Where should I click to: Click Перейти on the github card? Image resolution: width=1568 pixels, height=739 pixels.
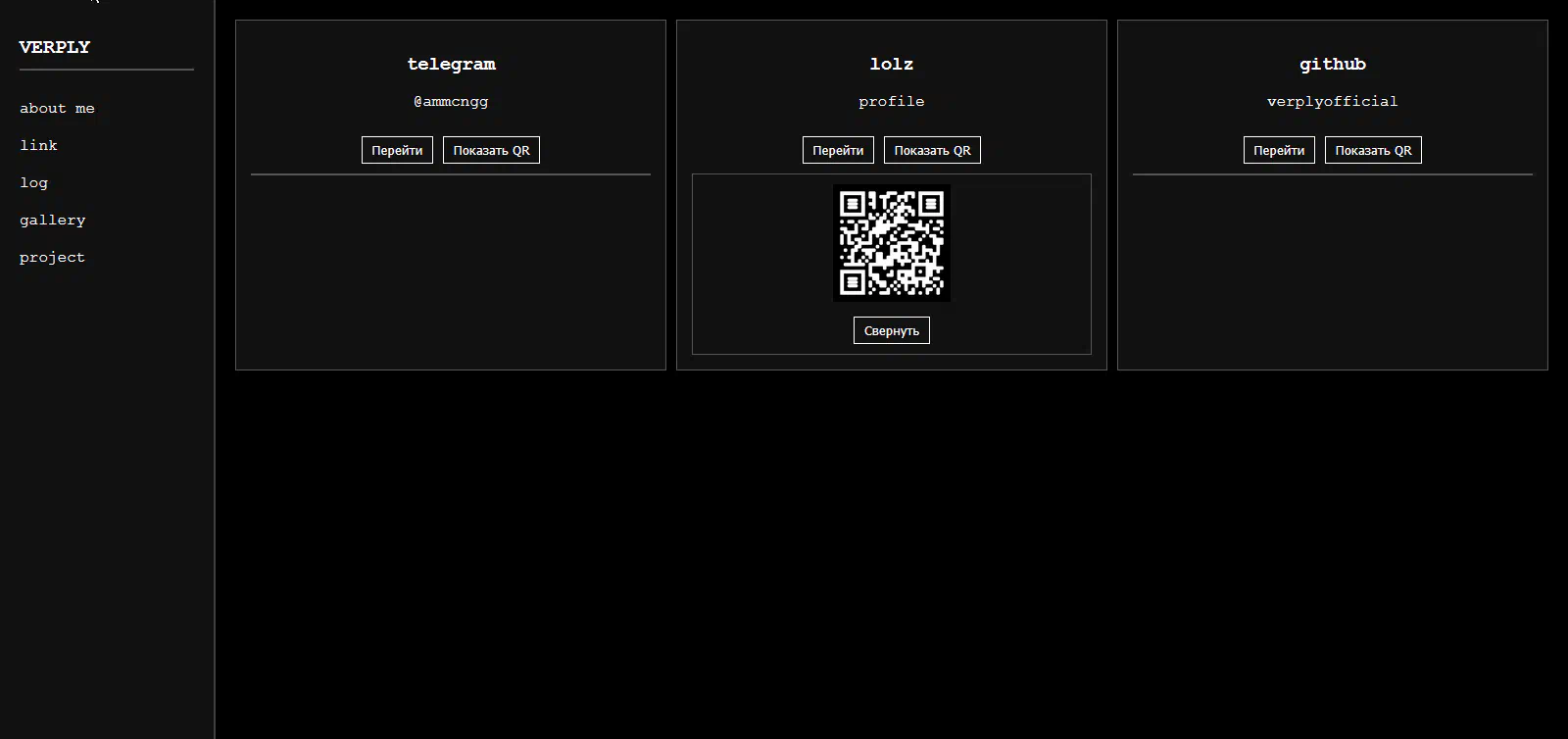click(x=1279, y=150)
